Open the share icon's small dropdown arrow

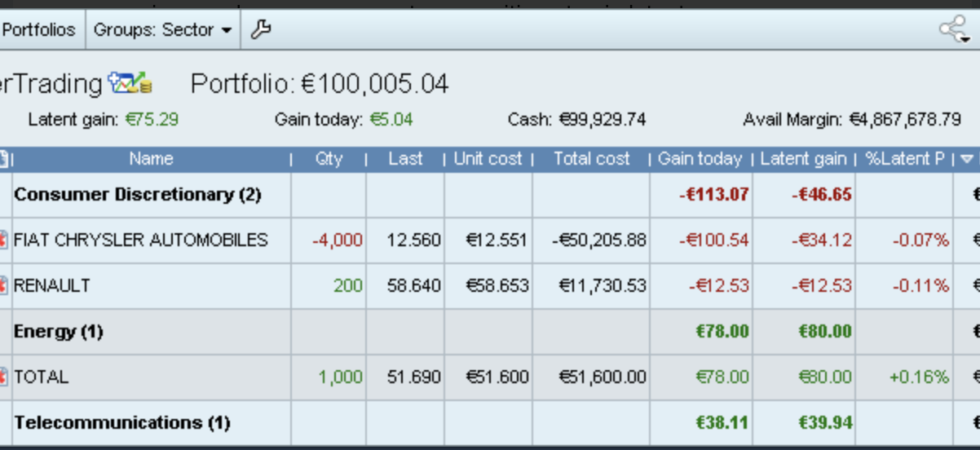pos(966,39)
